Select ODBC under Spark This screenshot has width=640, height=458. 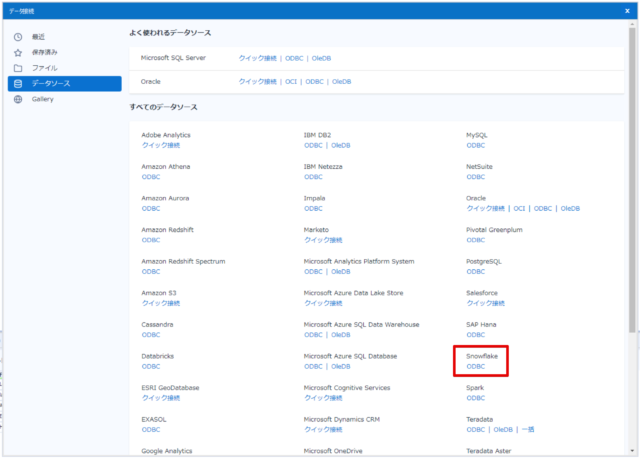(476, 398)
